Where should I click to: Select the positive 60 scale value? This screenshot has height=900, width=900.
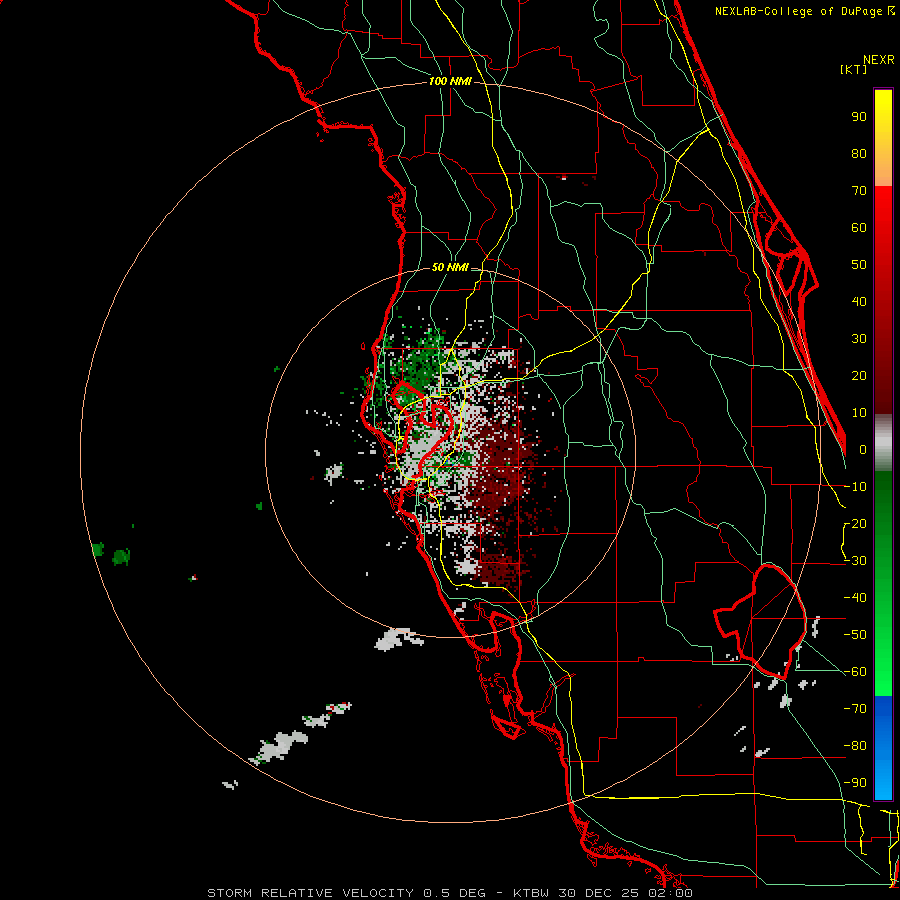[859, 227]
